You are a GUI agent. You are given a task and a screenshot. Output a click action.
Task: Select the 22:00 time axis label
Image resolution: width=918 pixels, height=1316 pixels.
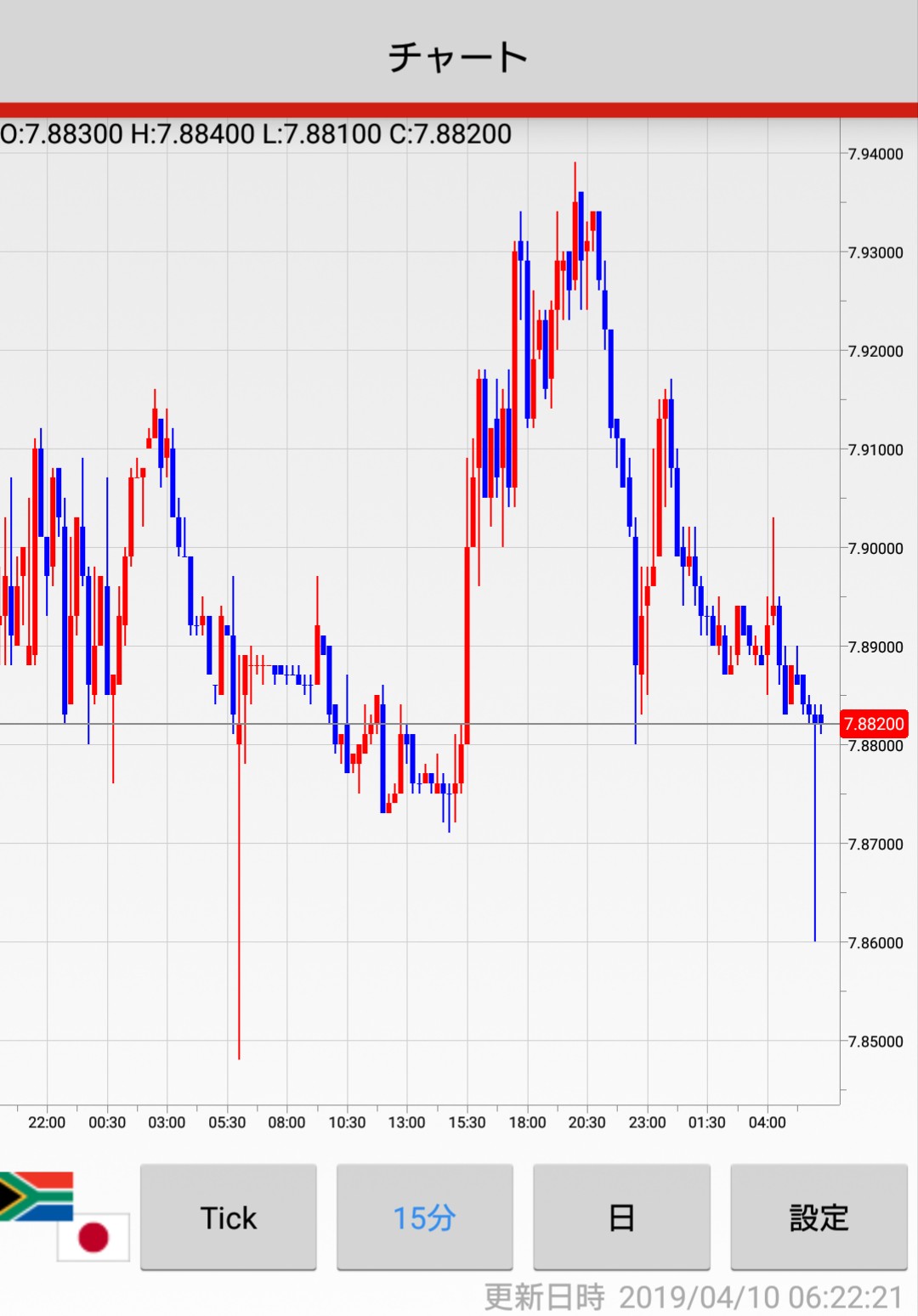(47, 1122)
